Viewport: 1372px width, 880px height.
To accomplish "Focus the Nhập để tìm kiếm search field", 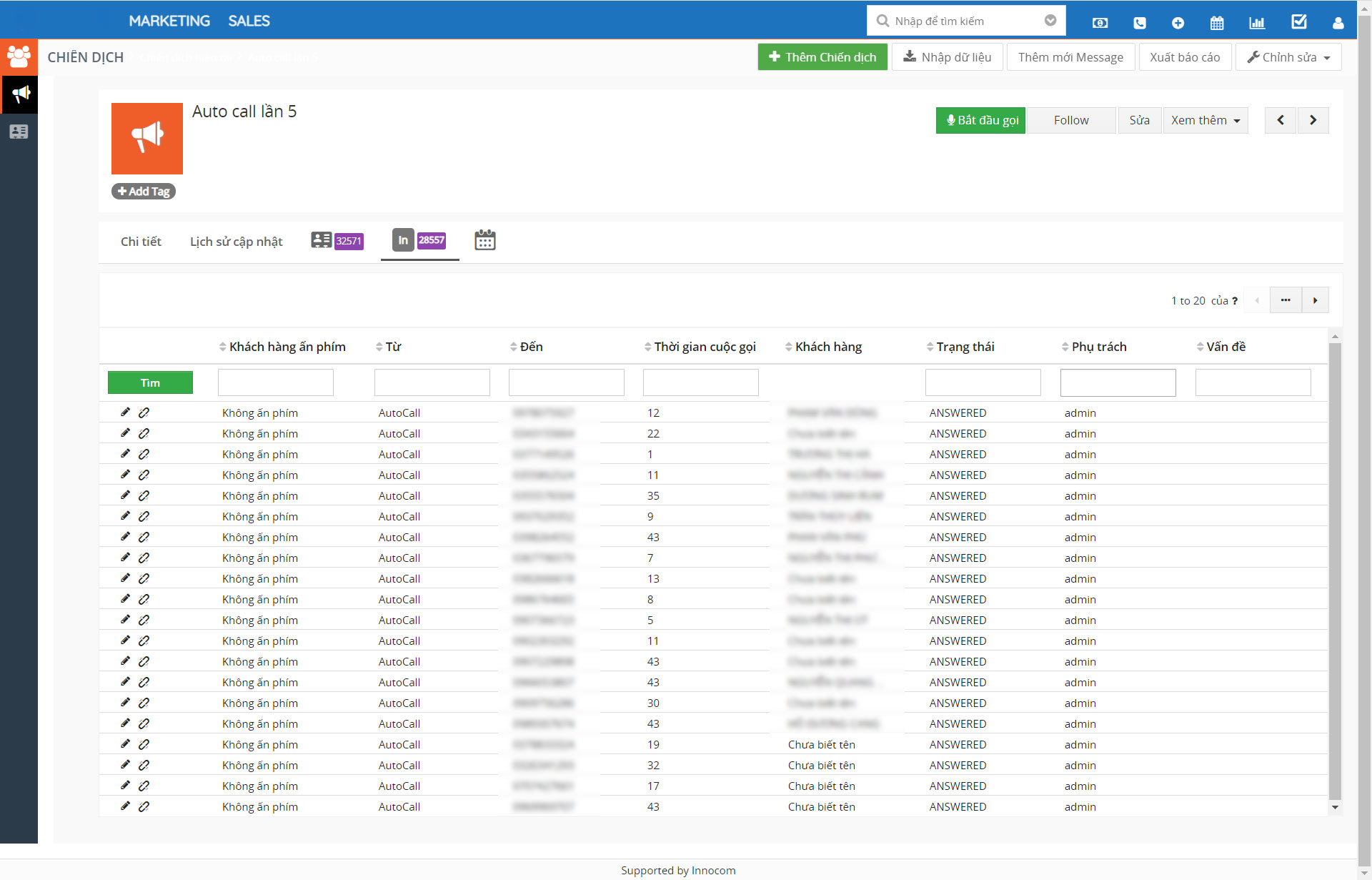I will [966, 21].
